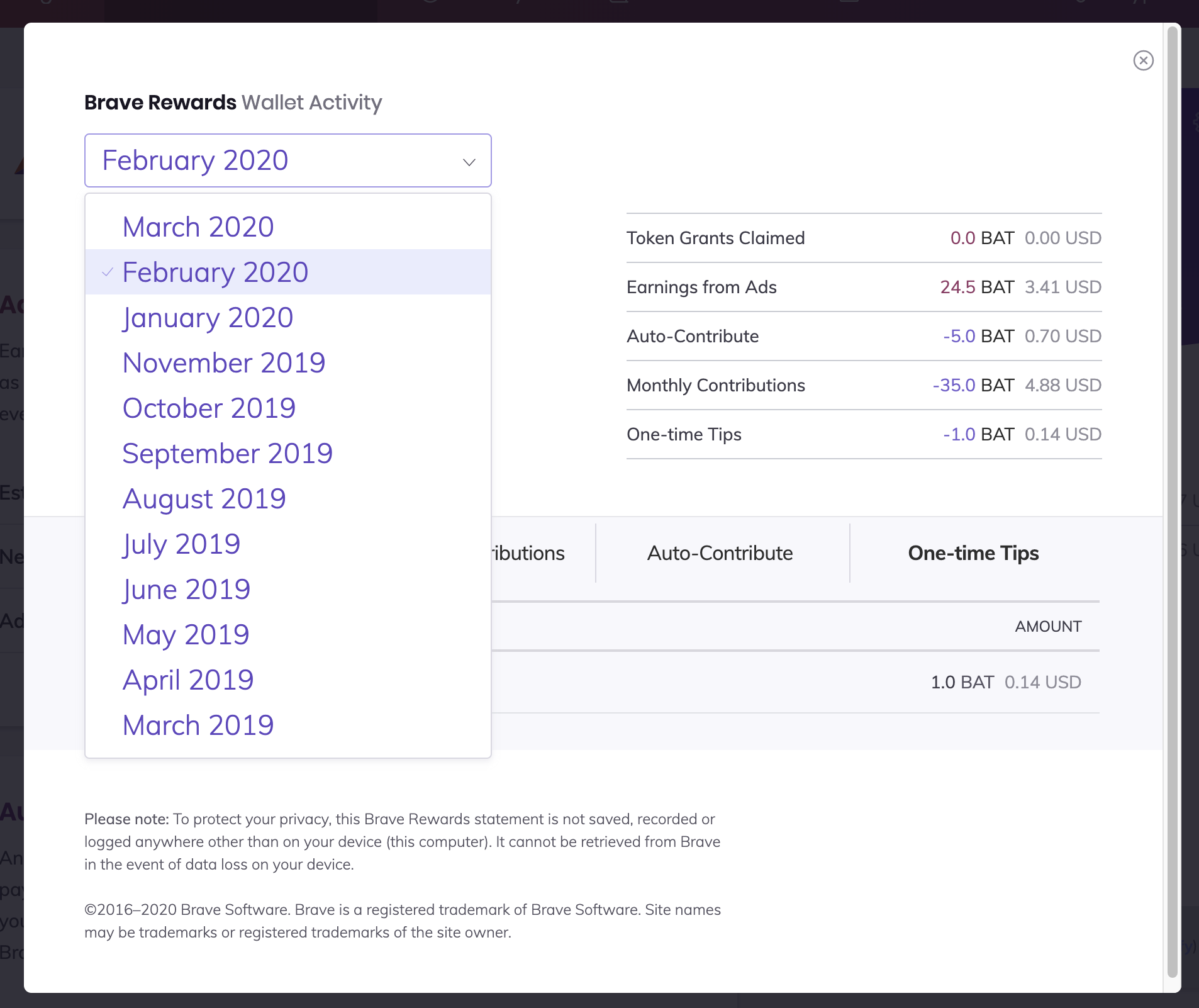Select January 2020 from the month list
Viewport: 1199px width, 1008px height.
(x=208, y=318)
